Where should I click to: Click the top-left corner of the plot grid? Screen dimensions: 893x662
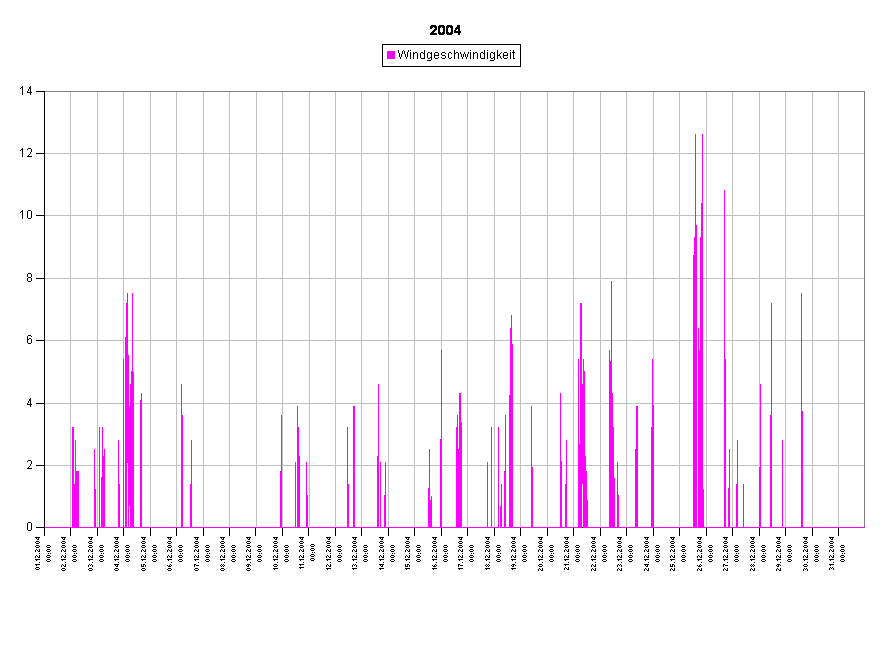click(45, 92)
